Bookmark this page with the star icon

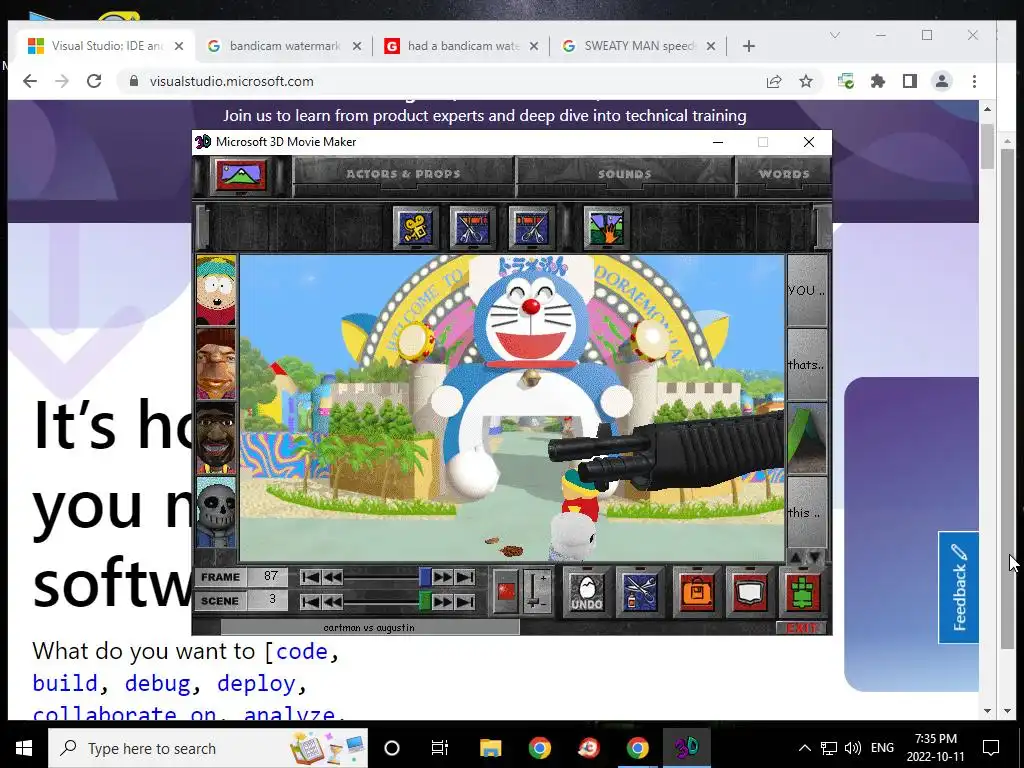[x=806, y=81]
